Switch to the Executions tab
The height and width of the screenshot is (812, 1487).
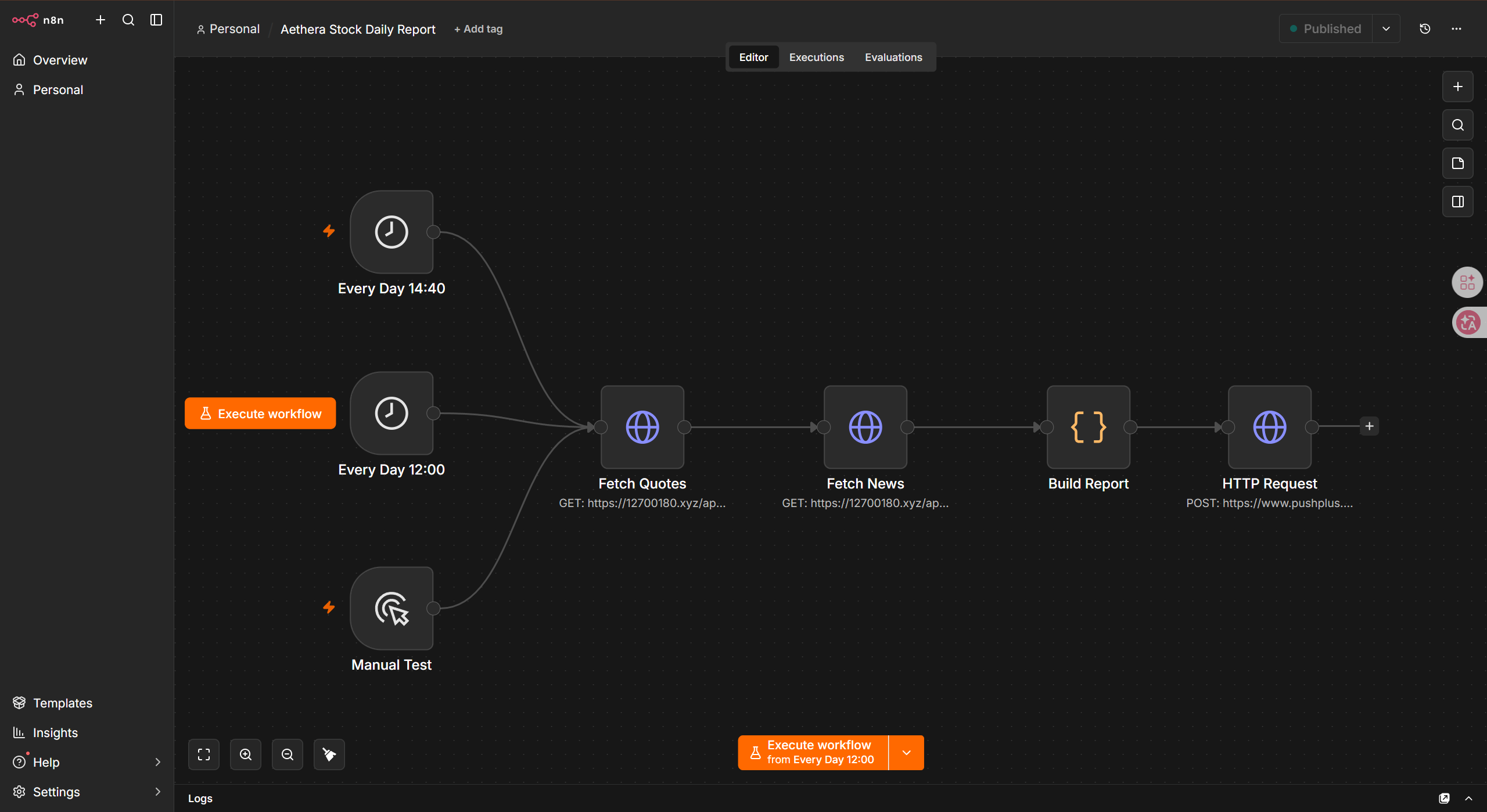pos(816,57)
